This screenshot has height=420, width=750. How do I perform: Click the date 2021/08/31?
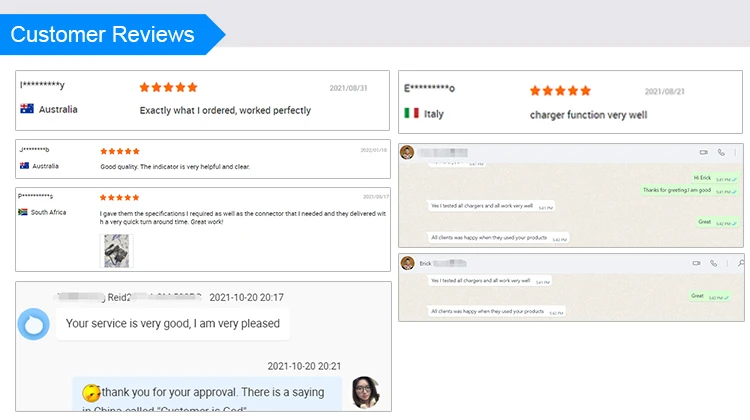coord(348,88)
